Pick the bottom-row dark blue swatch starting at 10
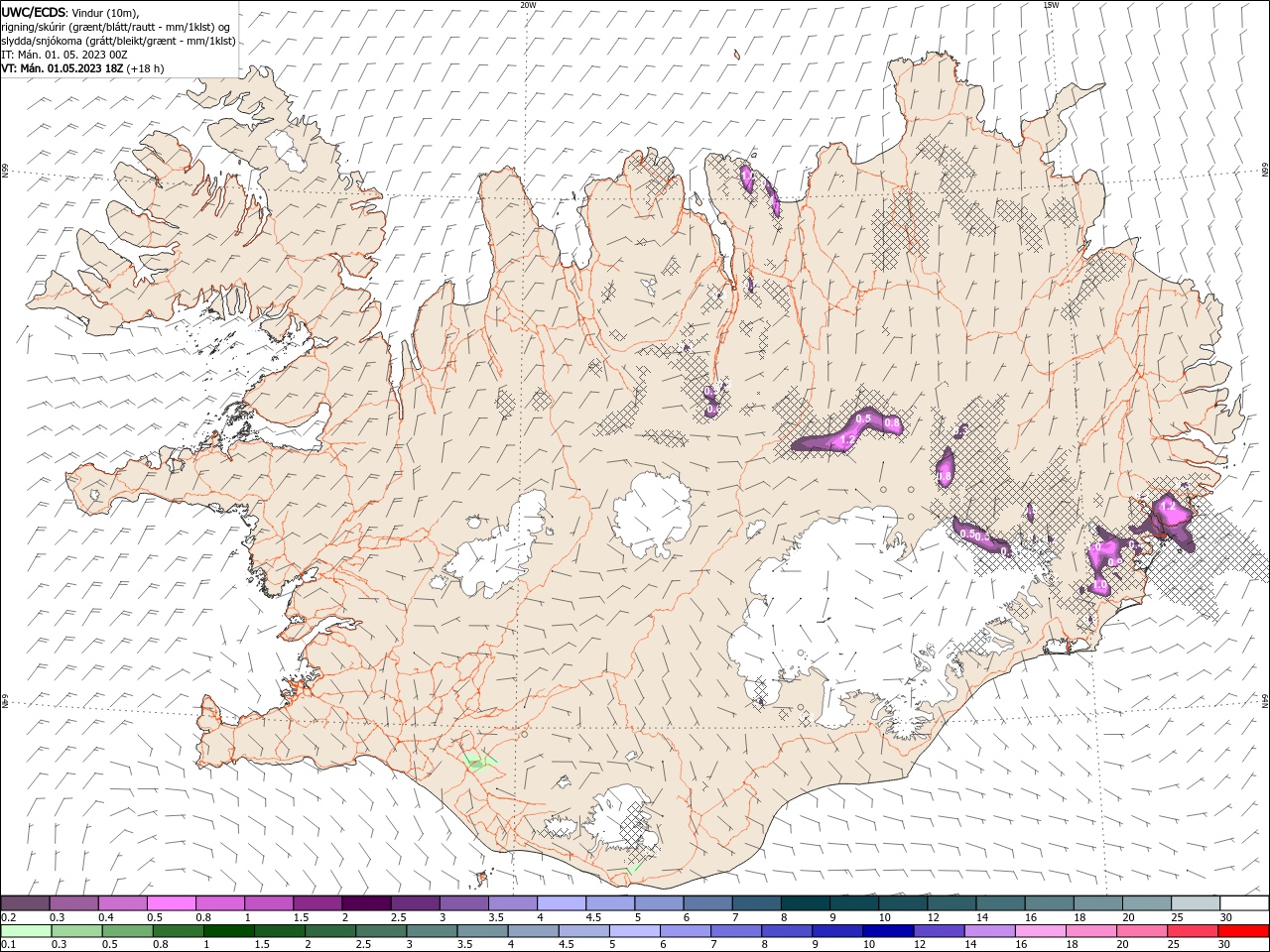This screenshot has width=1270, height=952. tap(888, 931)
